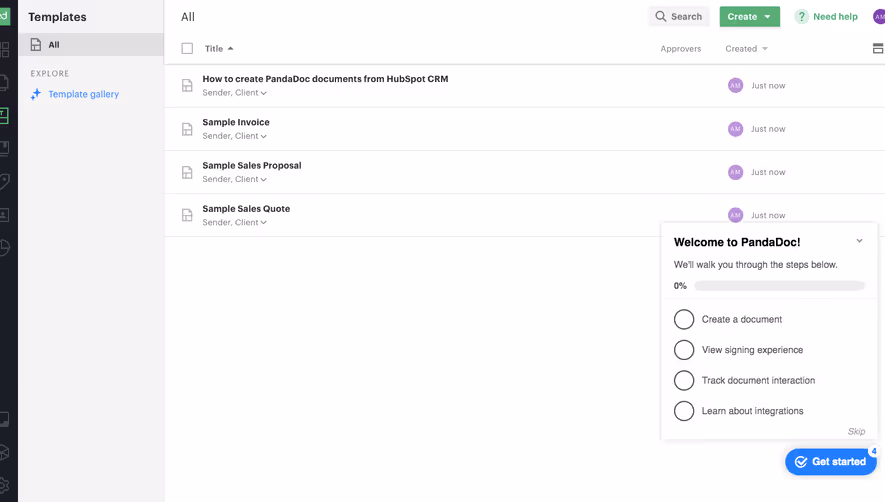Viewport: 885px width, 502px height.
Task: Click the template icon for Sample Sales Quote
Action: [187, 215]
